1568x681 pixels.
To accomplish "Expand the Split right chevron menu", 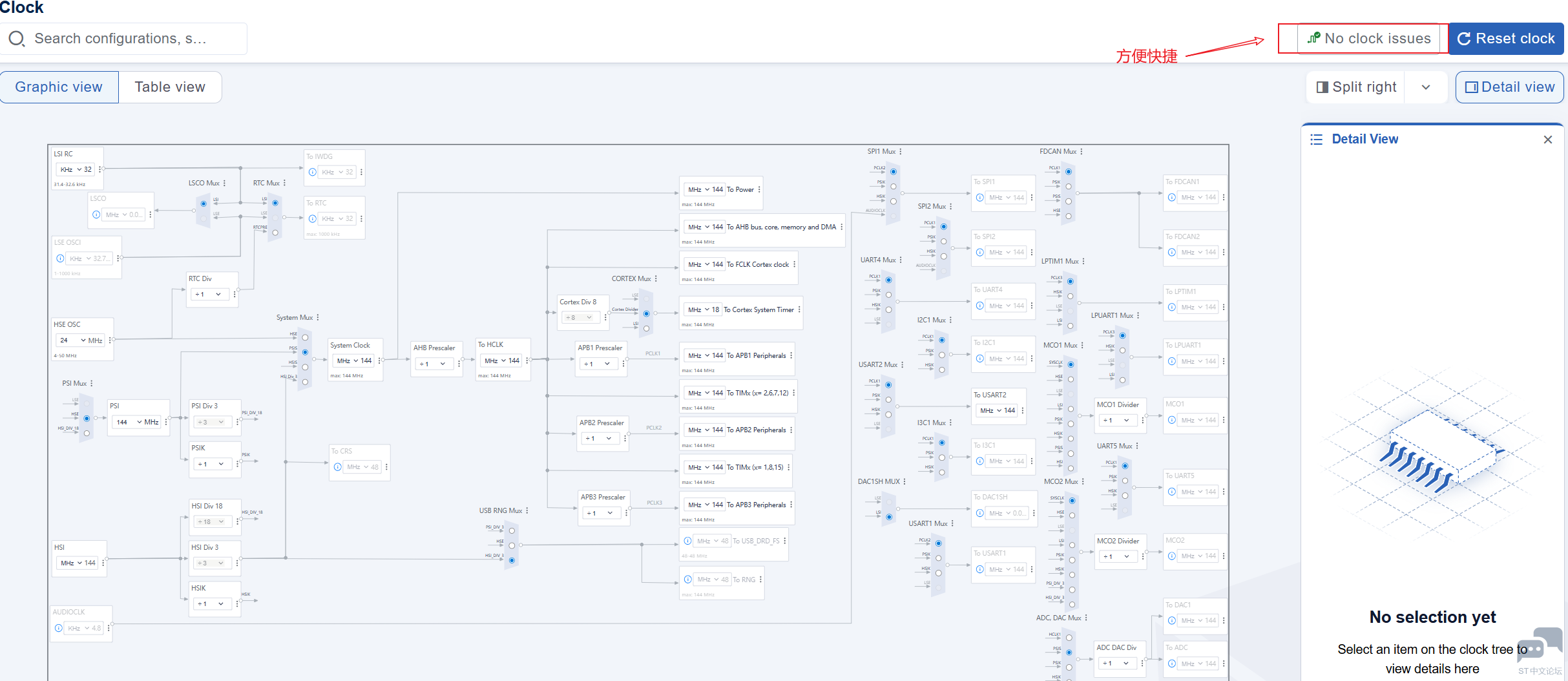I will coord(1426,87).
